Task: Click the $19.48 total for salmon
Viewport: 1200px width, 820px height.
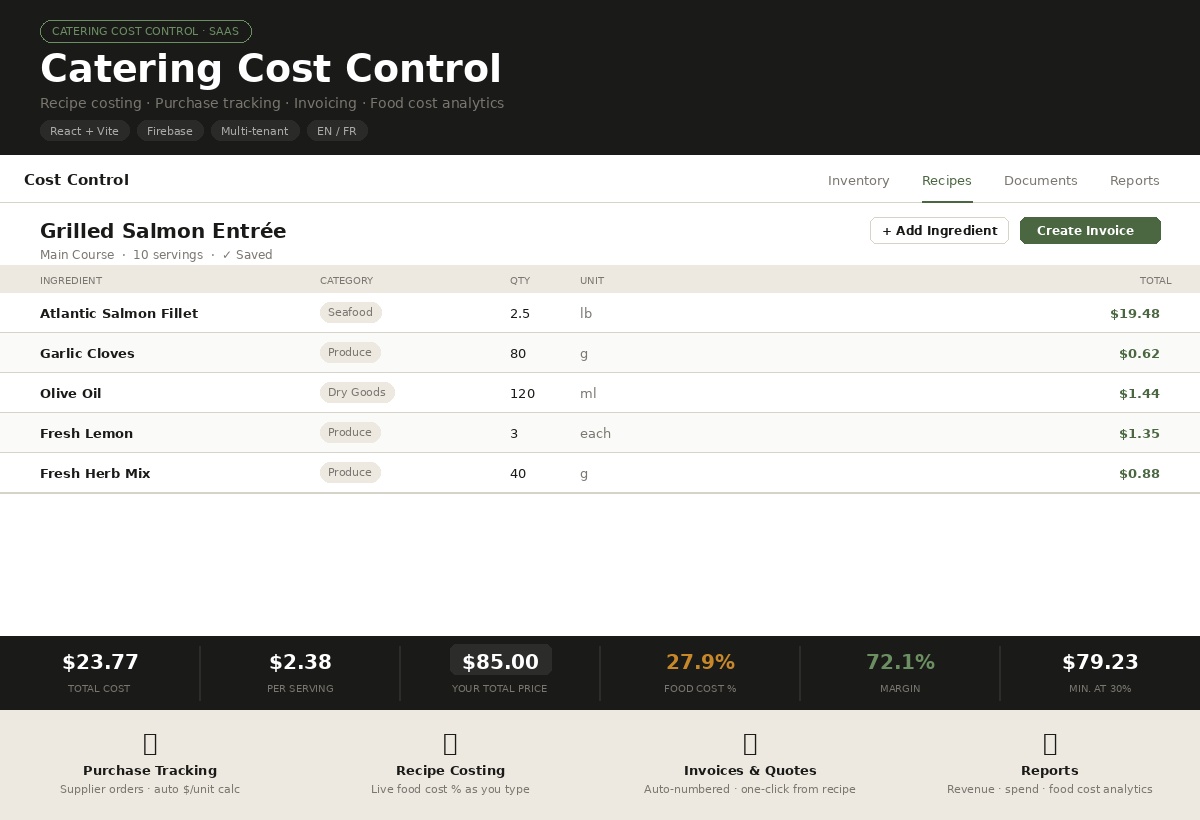Action: (1135, 313)
